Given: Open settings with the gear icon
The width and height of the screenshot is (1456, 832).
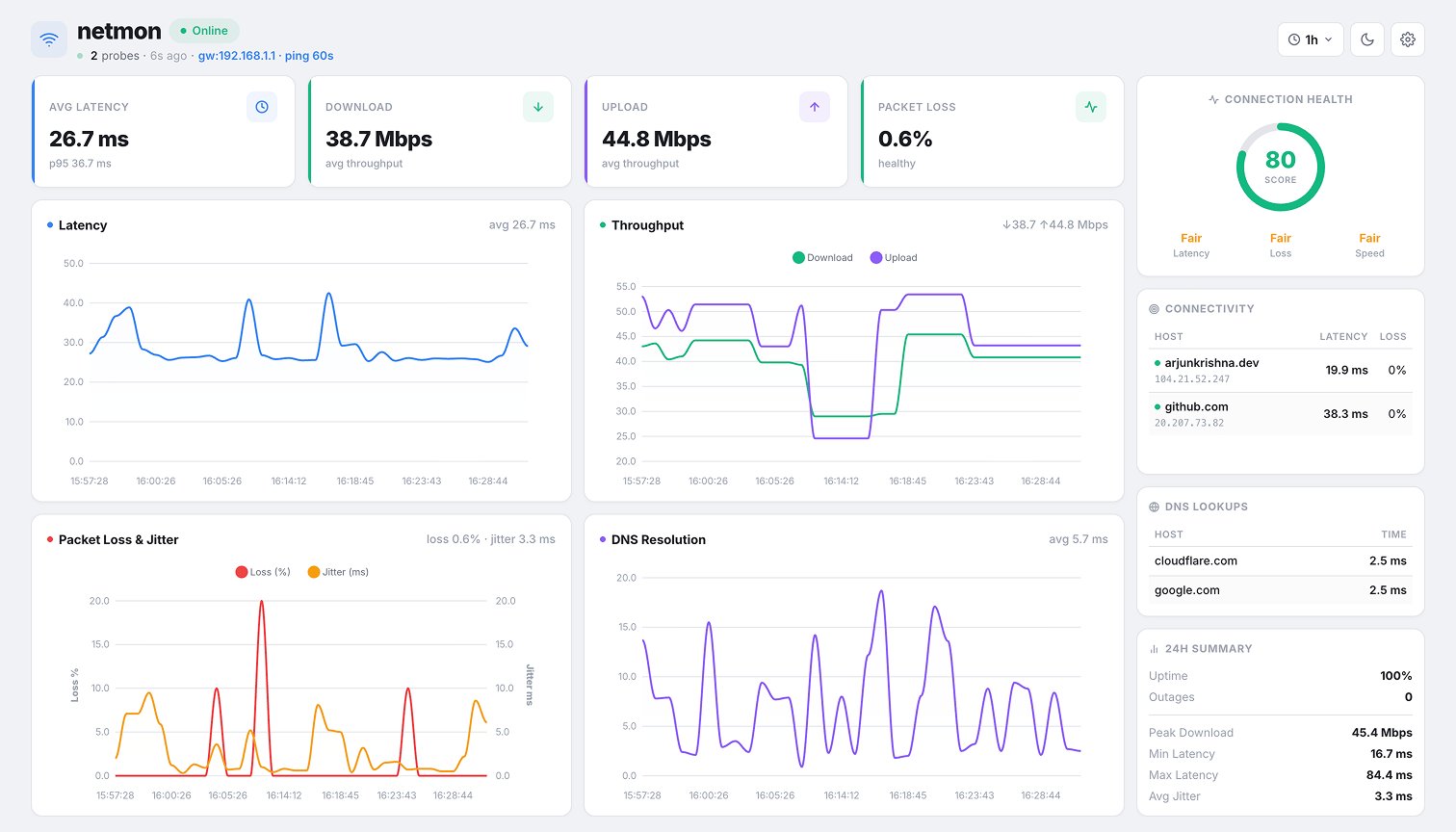Looking at the screenshot, I should click(1408, 39).
